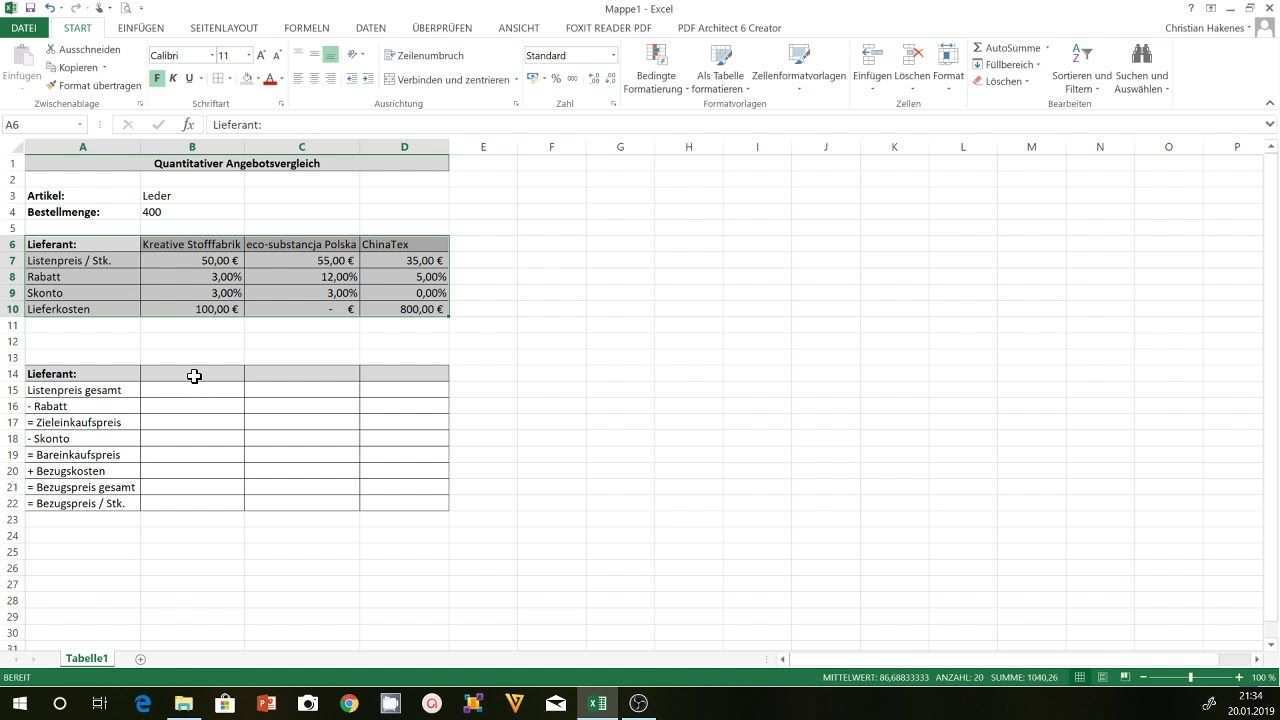Image resolution: width=1280 pixels, height=720 pixels.
Task: Open Sortieren und Filtern tool
Action: coord(1081,55)
